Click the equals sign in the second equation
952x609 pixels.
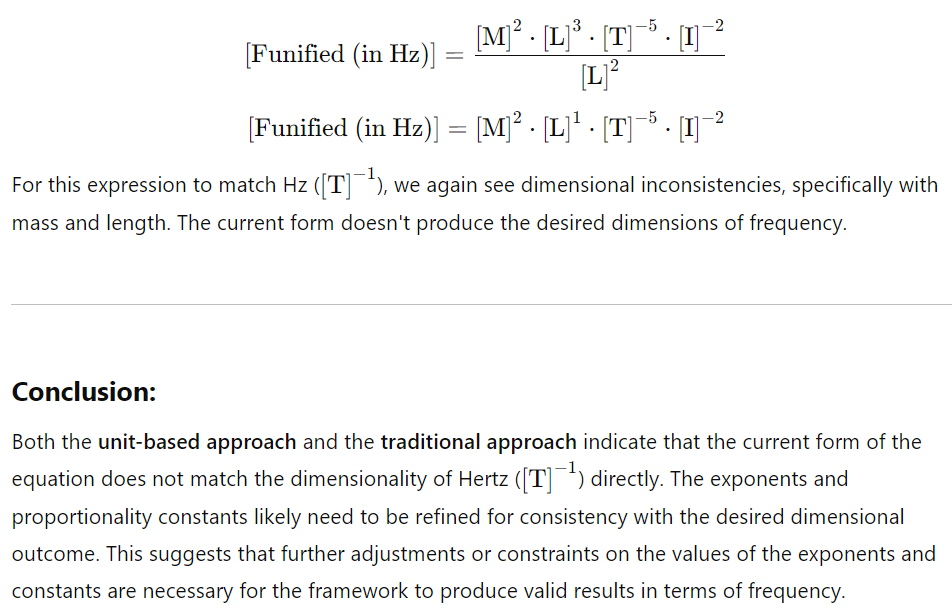point(457,129)
